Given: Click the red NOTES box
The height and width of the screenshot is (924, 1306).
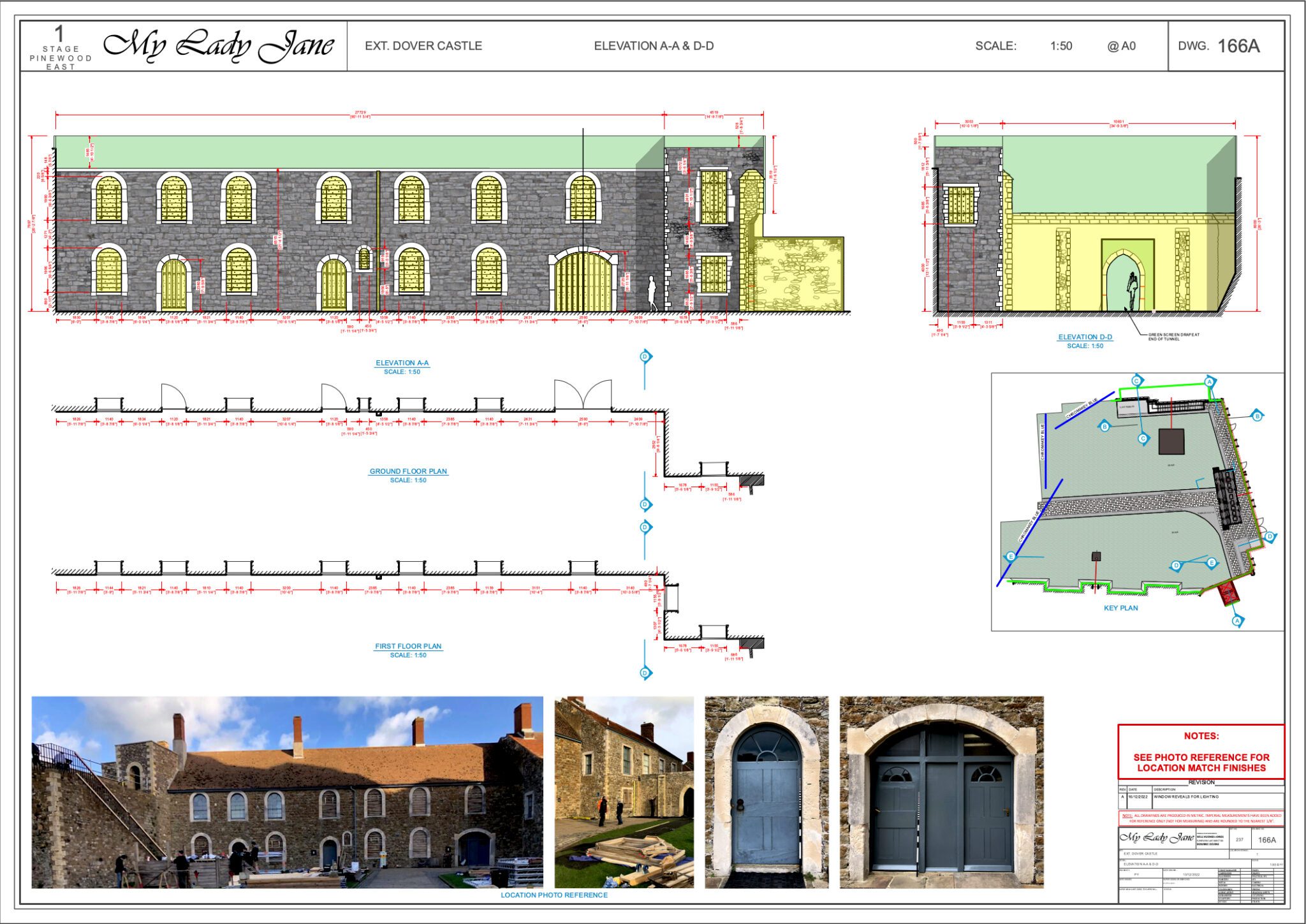Looking at the screenshot, I should tap(1201, 752).
